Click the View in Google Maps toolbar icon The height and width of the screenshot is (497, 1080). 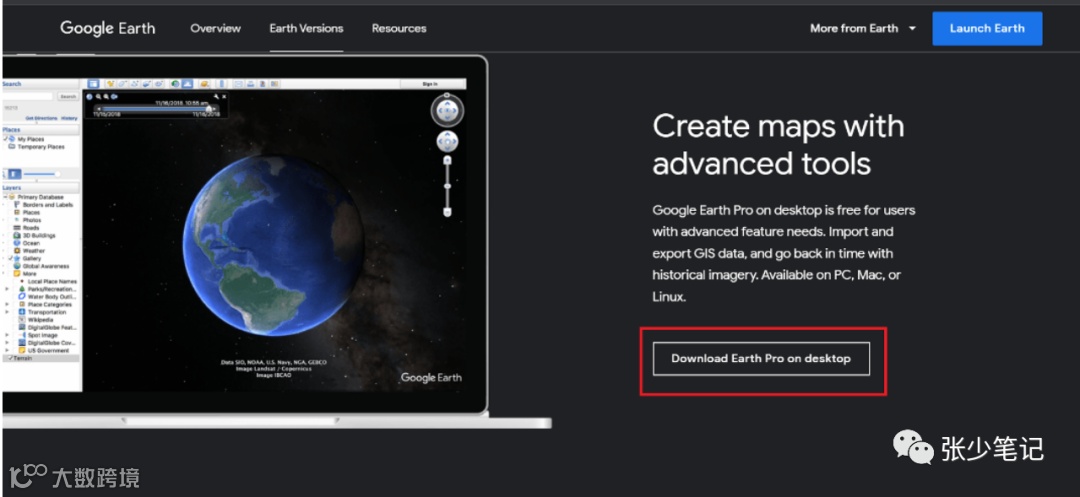pyautogui.click(x=274, y=84)
